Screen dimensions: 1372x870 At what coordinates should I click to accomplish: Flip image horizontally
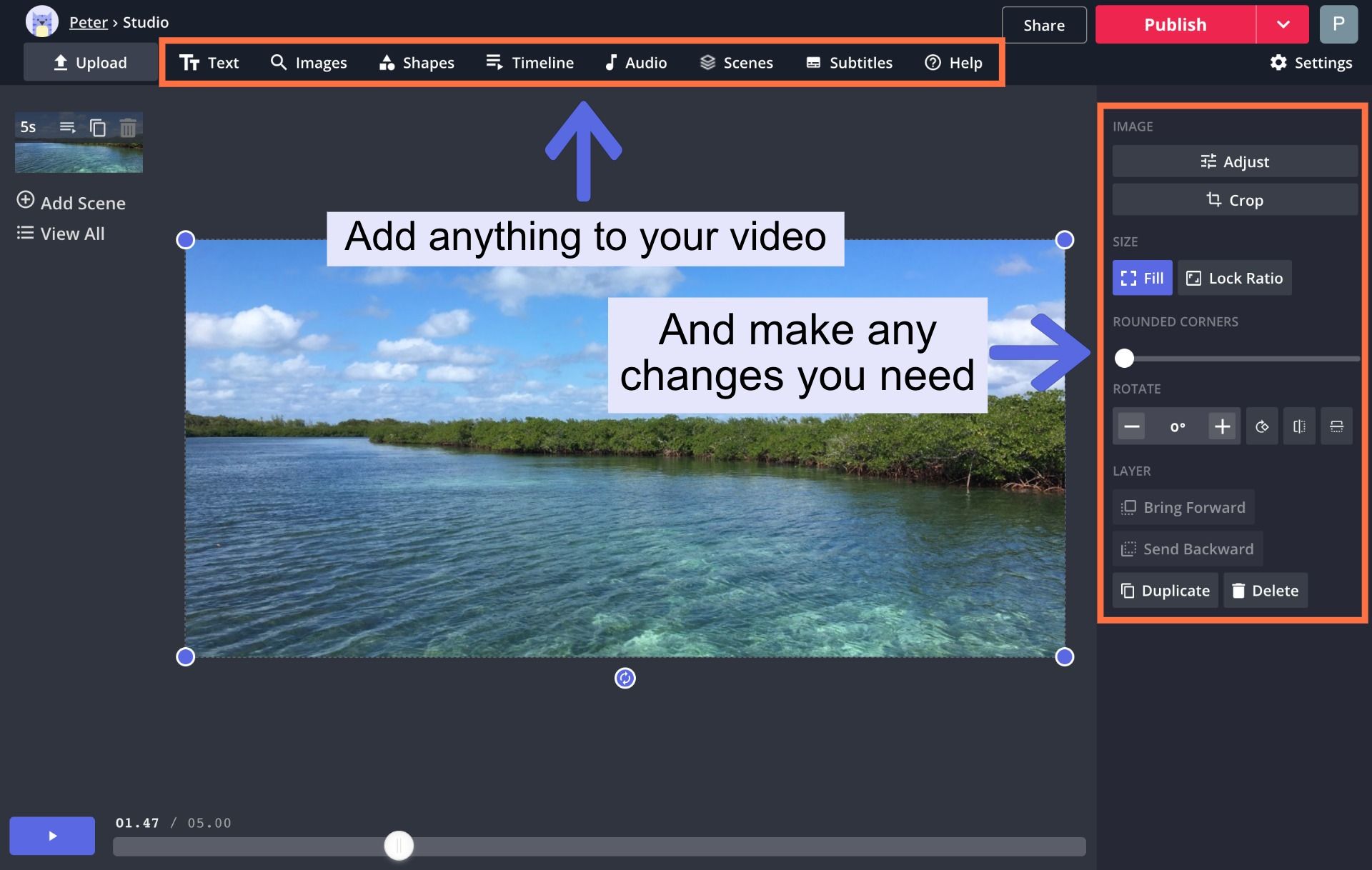pos(1299,426)
